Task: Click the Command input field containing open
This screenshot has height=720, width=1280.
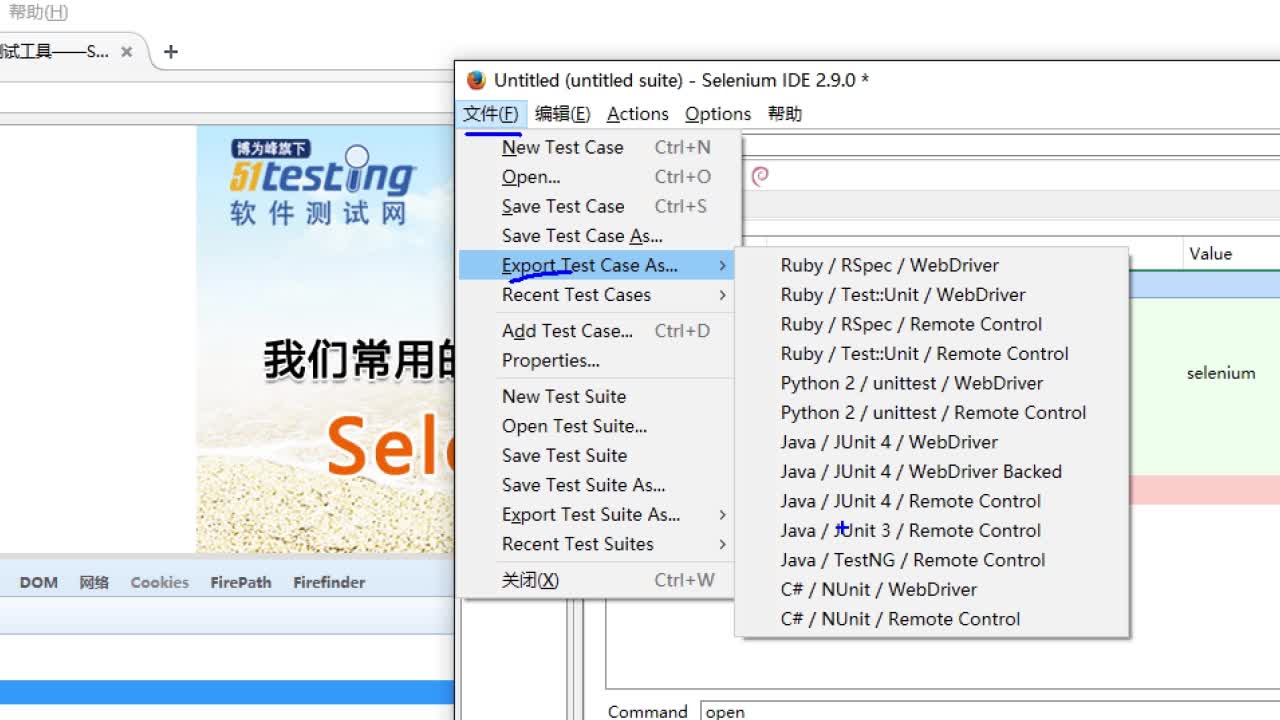Action: click(x=990, y=711)
